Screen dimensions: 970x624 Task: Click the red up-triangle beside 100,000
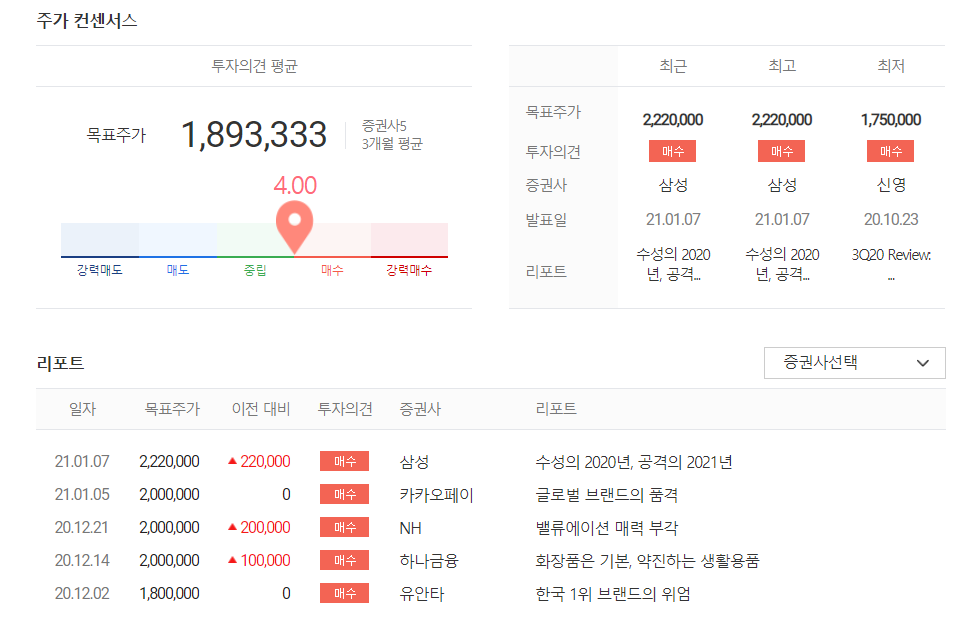pos(233,560)
